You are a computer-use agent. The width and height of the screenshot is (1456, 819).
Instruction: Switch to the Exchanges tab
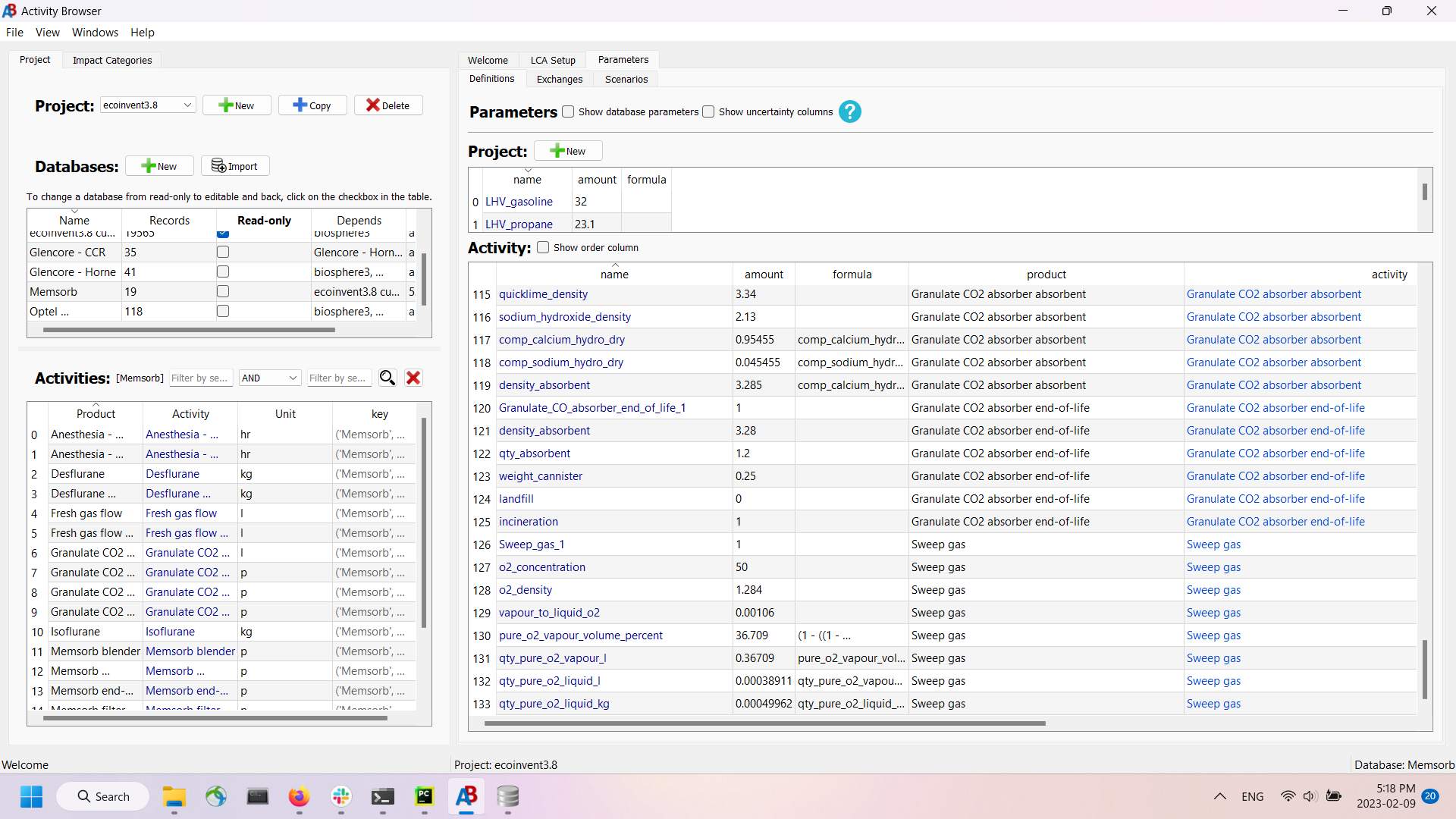[560, 79]
